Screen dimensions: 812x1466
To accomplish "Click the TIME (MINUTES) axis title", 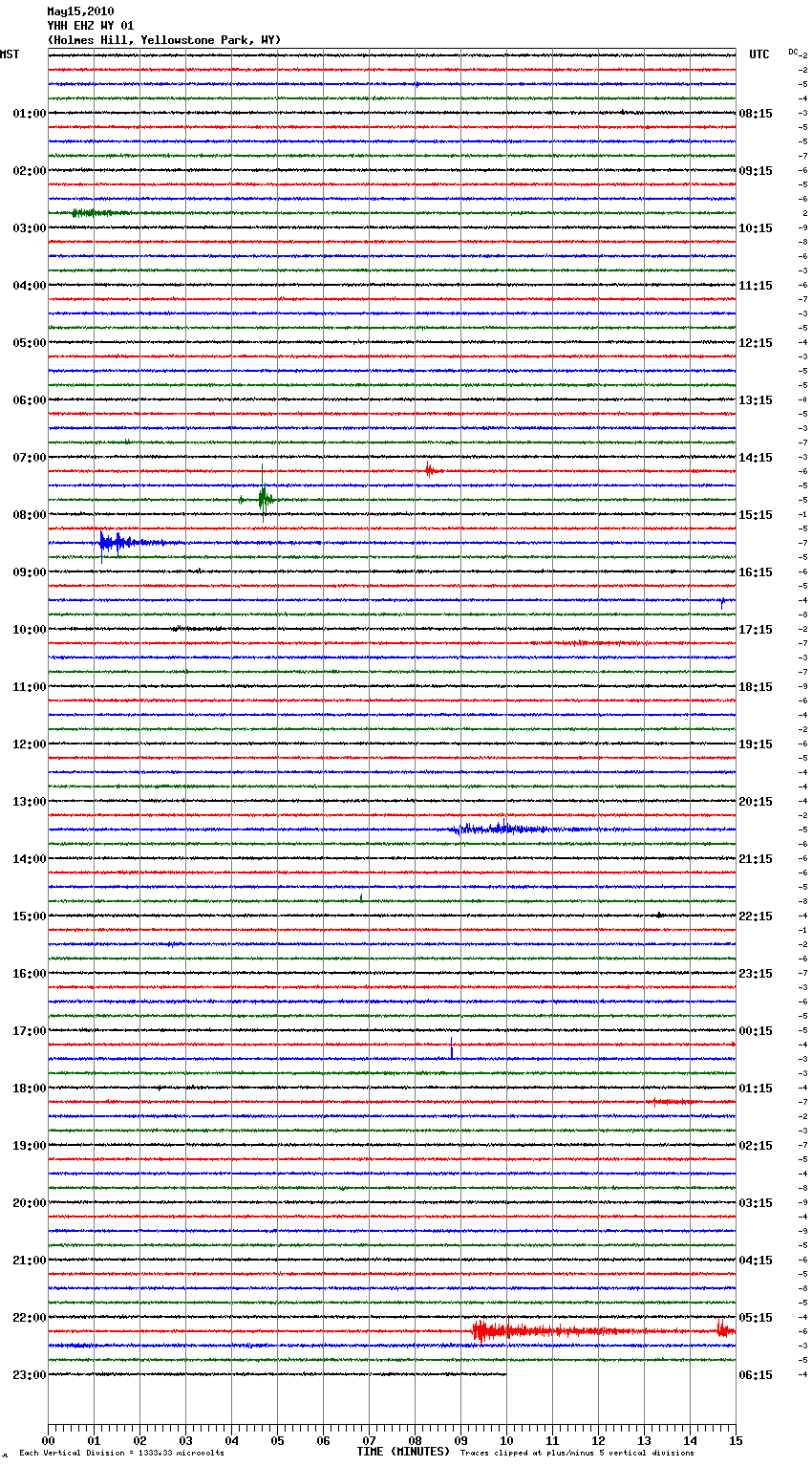I will tap(403, 1452).
